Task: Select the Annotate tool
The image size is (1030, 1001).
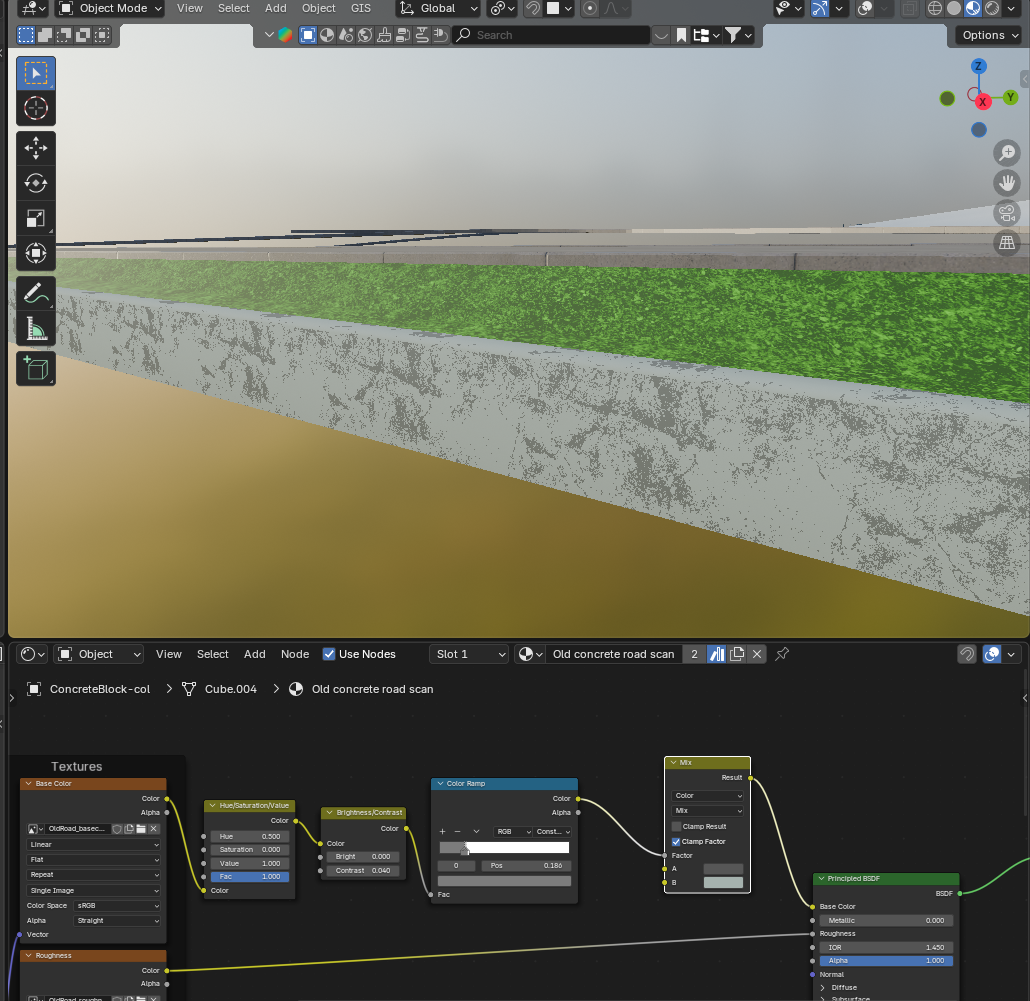Action: coord(35,294)
